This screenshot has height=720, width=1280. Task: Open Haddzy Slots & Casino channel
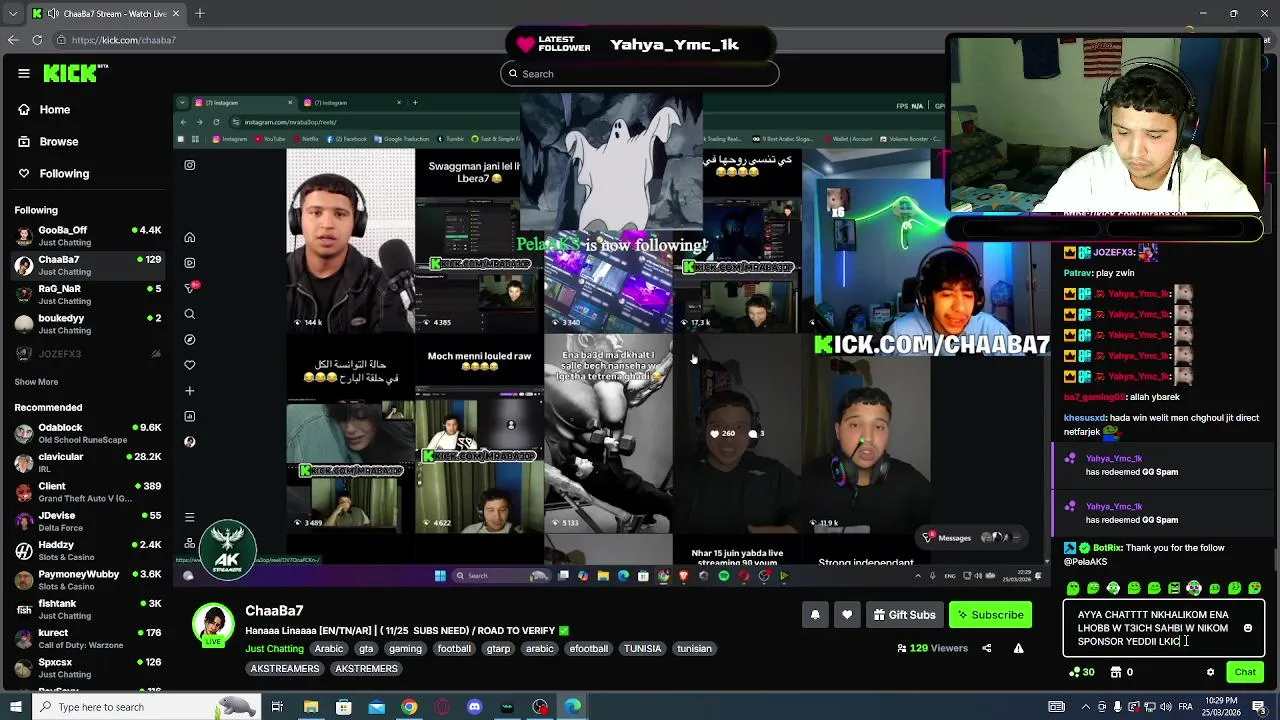click(x=88, y=550)
